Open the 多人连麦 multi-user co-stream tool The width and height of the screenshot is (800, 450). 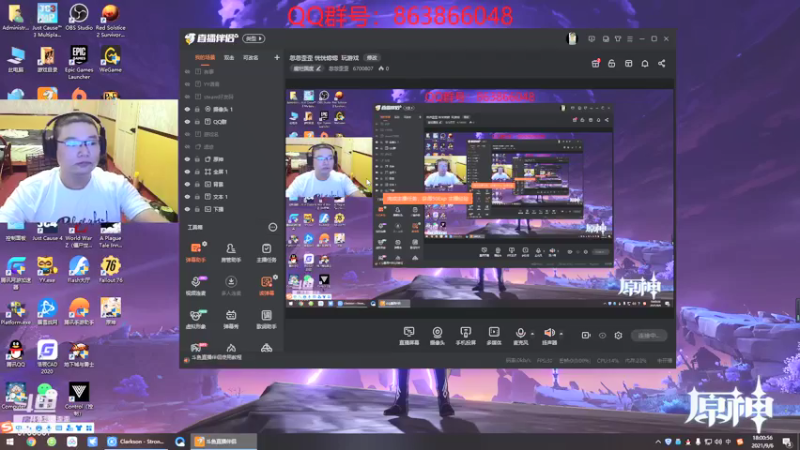point(231,286)
